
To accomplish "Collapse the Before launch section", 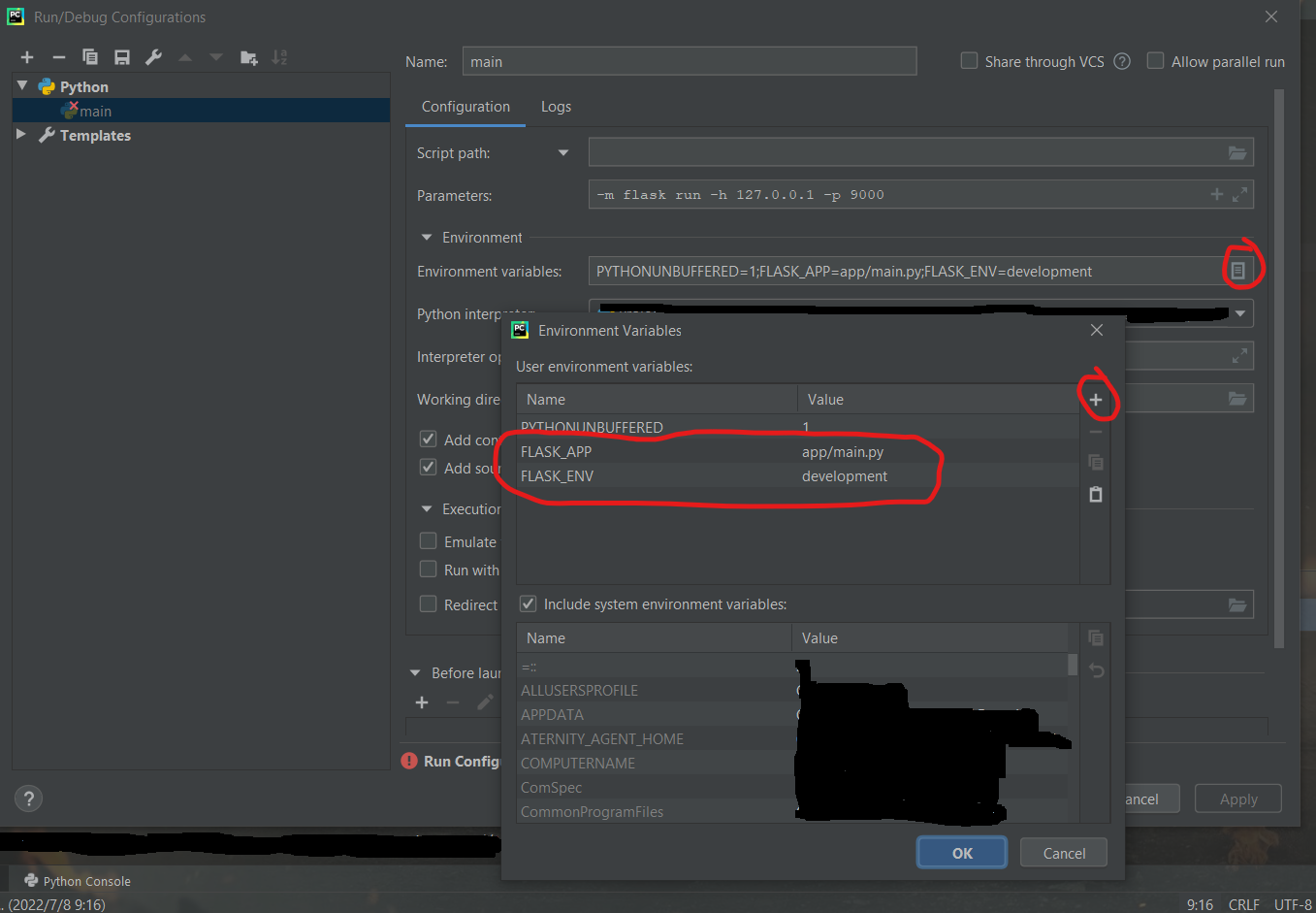I will click(x=415, y=673).
